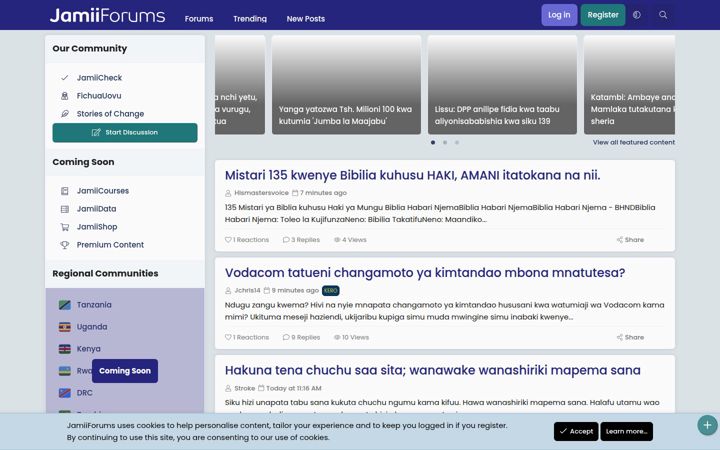Accept the cookie notice
Viewport: 720px width, 450px height.
(576, 431)
